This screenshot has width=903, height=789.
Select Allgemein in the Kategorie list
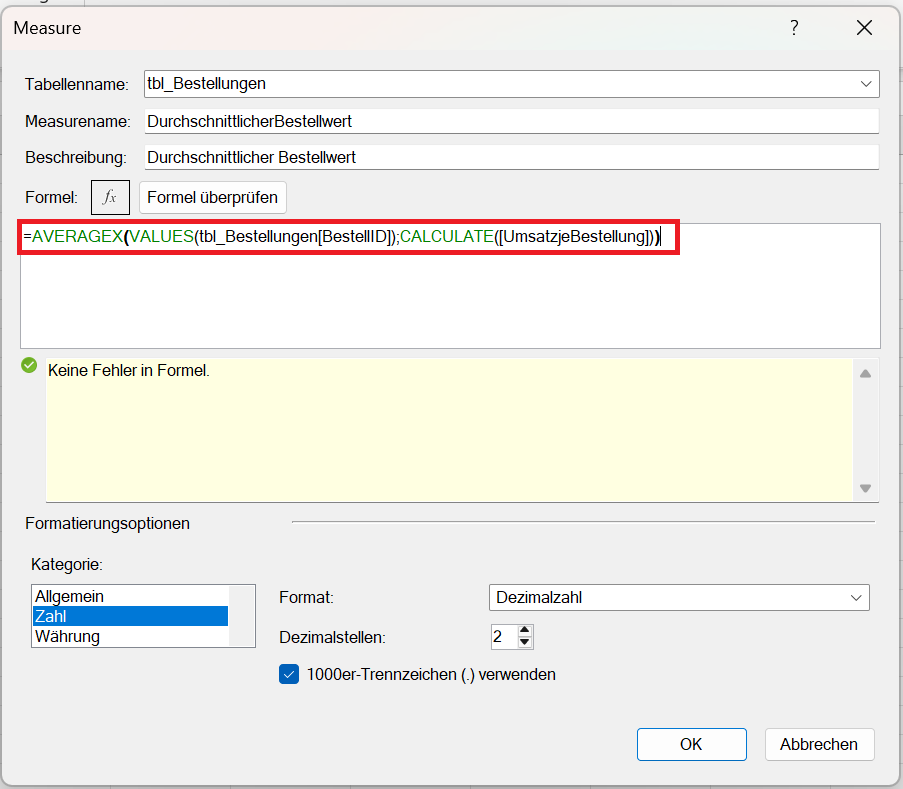coord(70,596)
